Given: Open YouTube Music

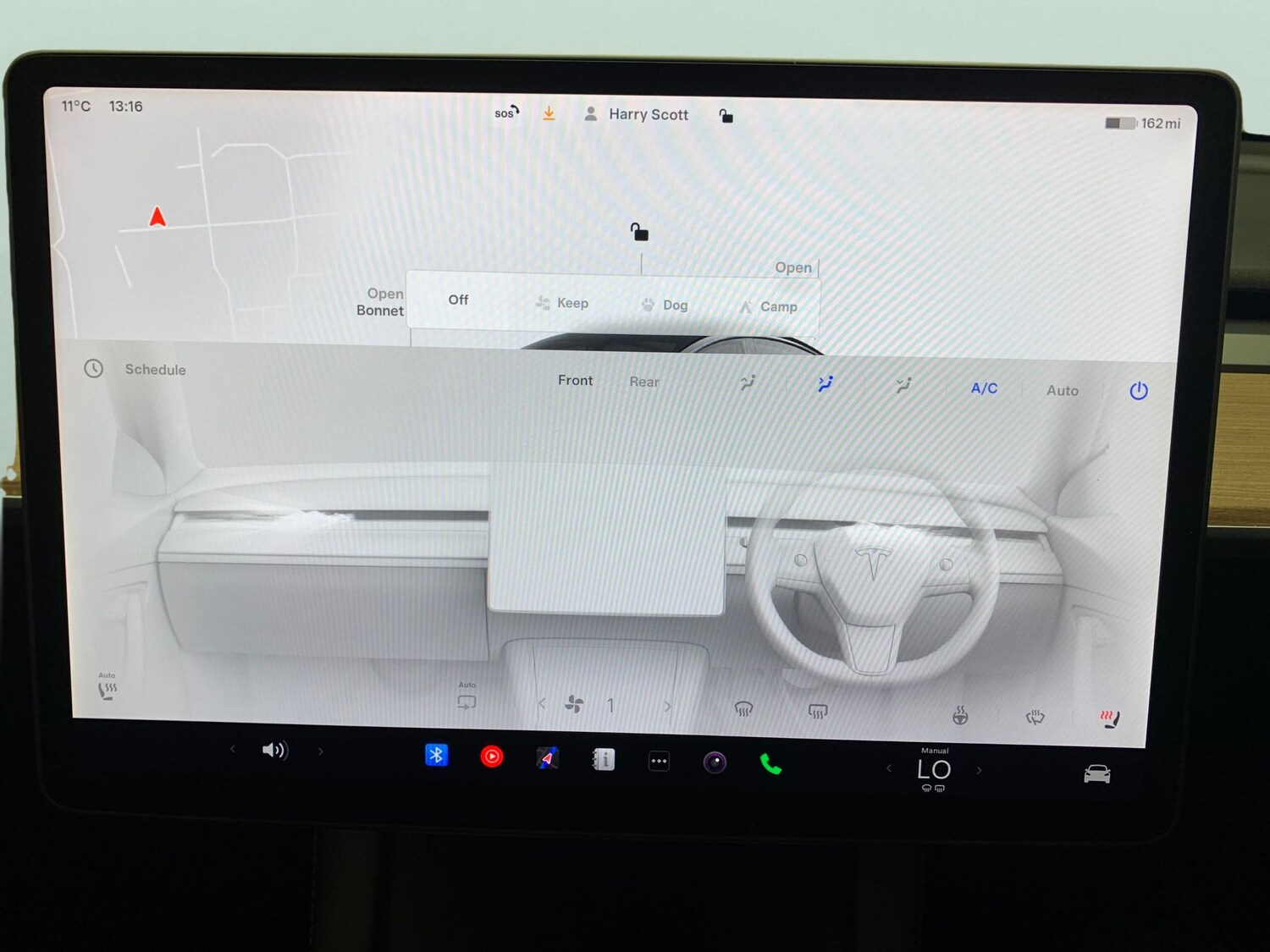Looking at the screenshot, I should click(491, 755).
